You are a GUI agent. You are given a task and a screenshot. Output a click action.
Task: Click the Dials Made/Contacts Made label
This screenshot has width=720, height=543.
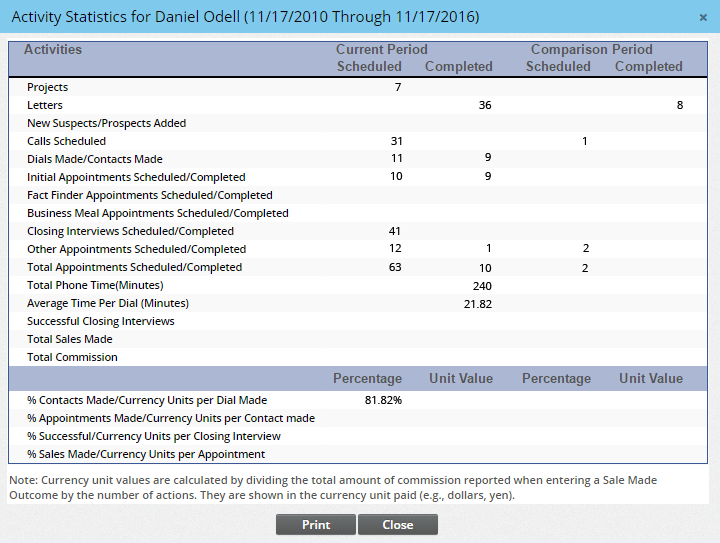click(x=94, y=160)
